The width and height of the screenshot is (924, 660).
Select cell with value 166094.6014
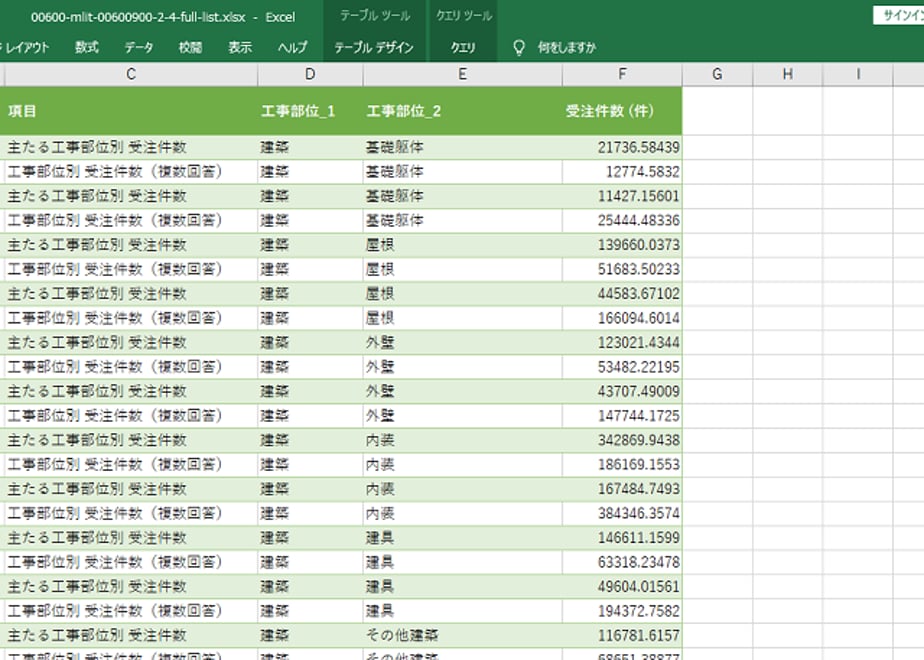coord(622,318)
